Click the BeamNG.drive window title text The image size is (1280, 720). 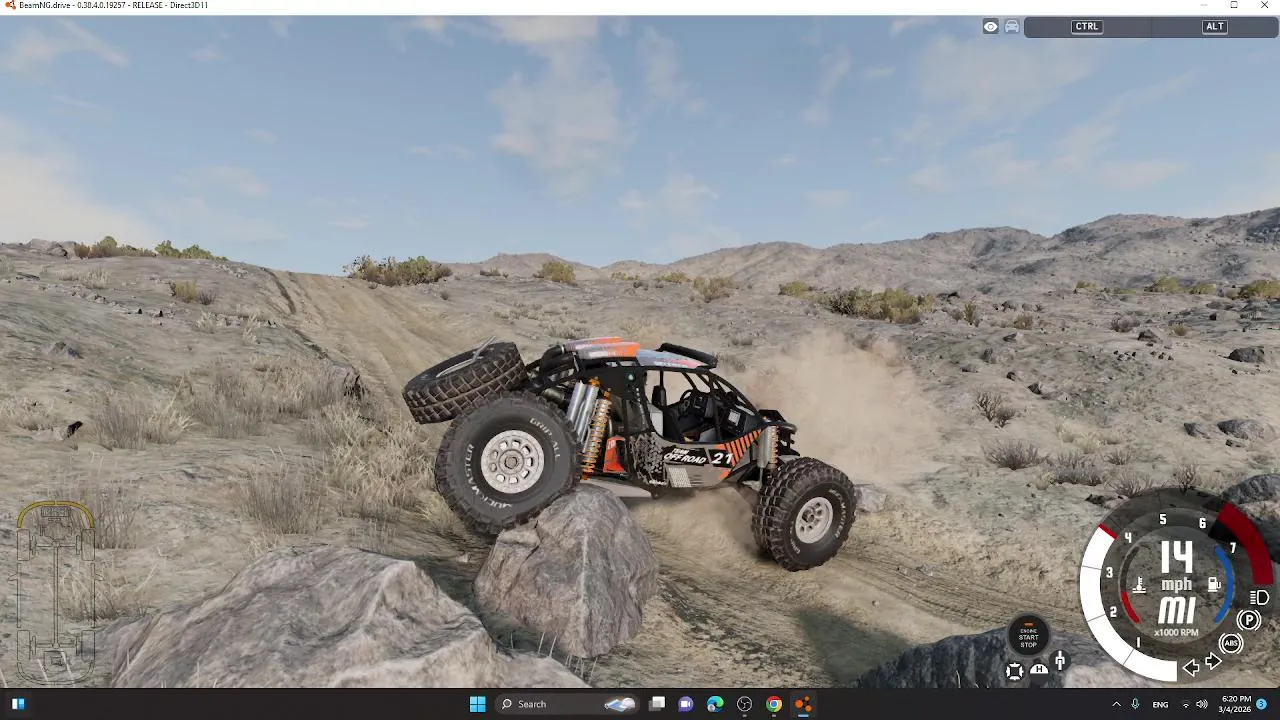(x=112, y=5)
